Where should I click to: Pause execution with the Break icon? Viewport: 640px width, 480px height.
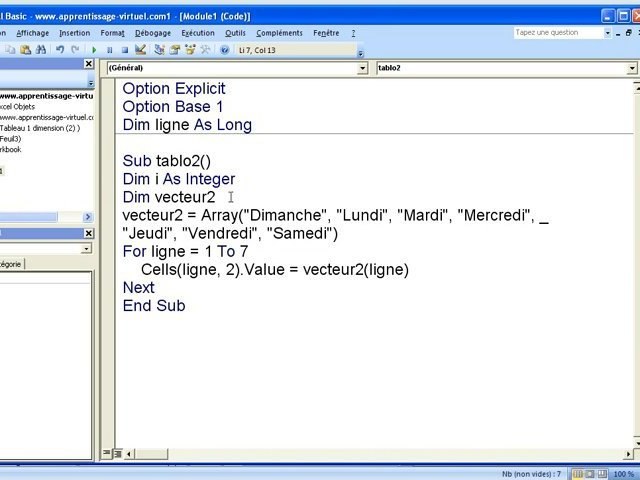click(109, 50)
